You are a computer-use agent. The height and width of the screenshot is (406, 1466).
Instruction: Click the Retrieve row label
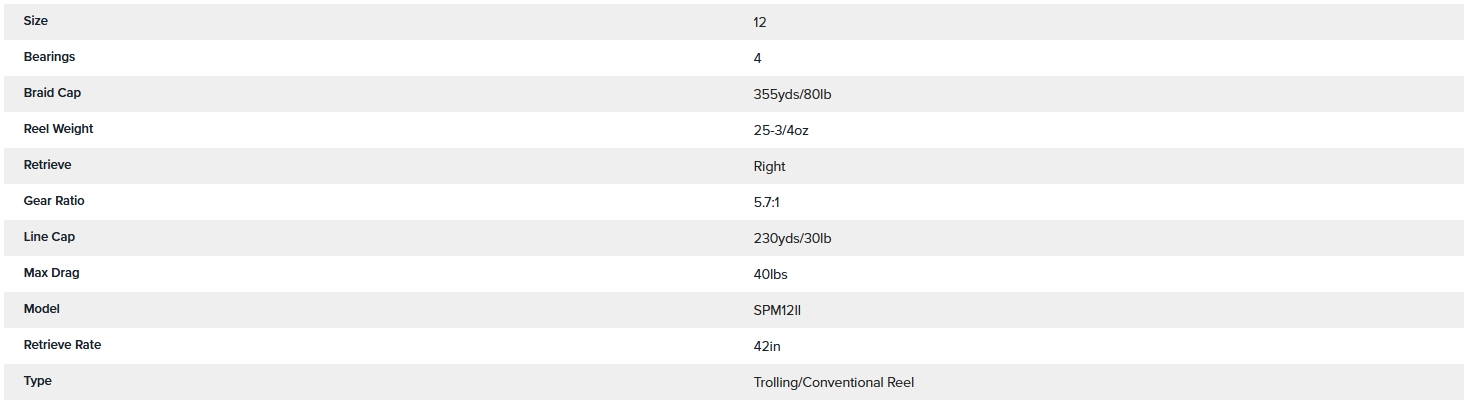tap(47, 165)
